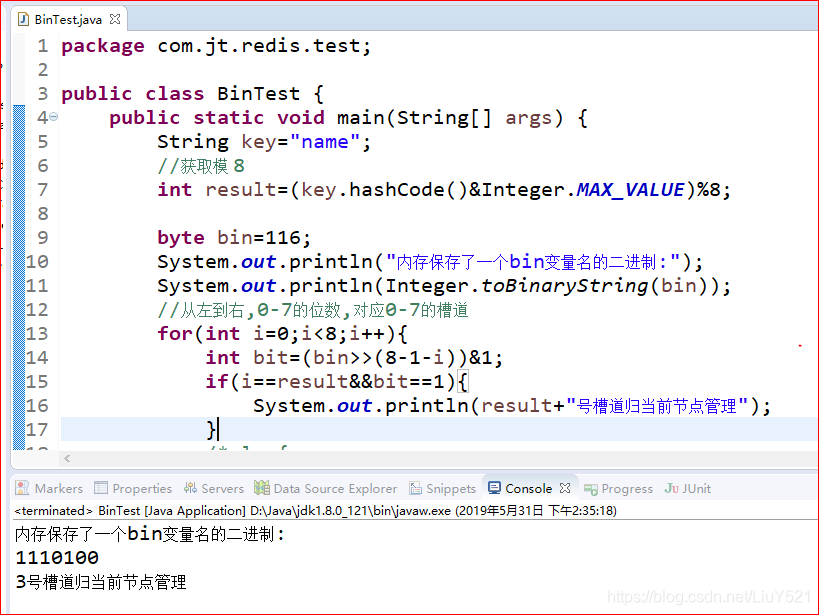The height and width of the screenshot is (615, 819).
Task: Click the println statement on line 16
Action: click(512, 405)
